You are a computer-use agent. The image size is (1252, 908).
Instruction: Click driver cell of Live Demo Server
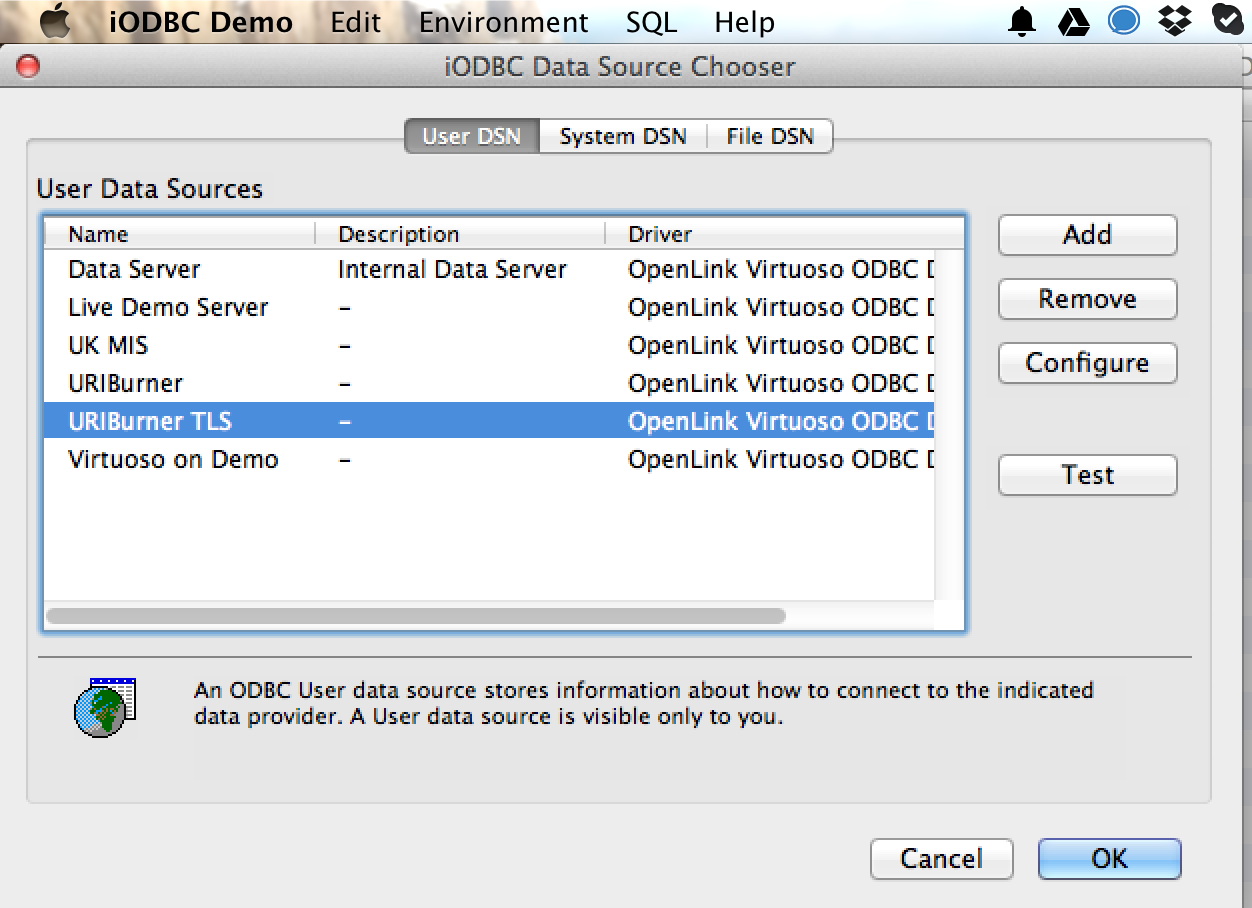pyautogui.click(x=781, y=307)
